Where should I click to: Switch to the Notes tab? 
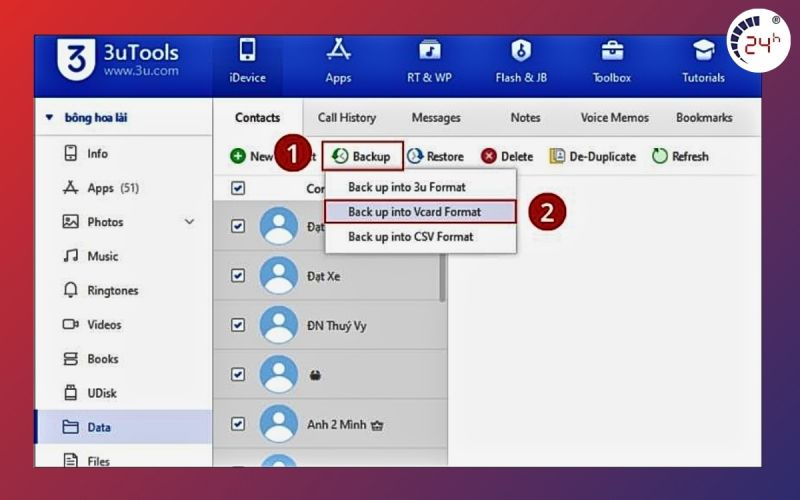click(526, 117)
